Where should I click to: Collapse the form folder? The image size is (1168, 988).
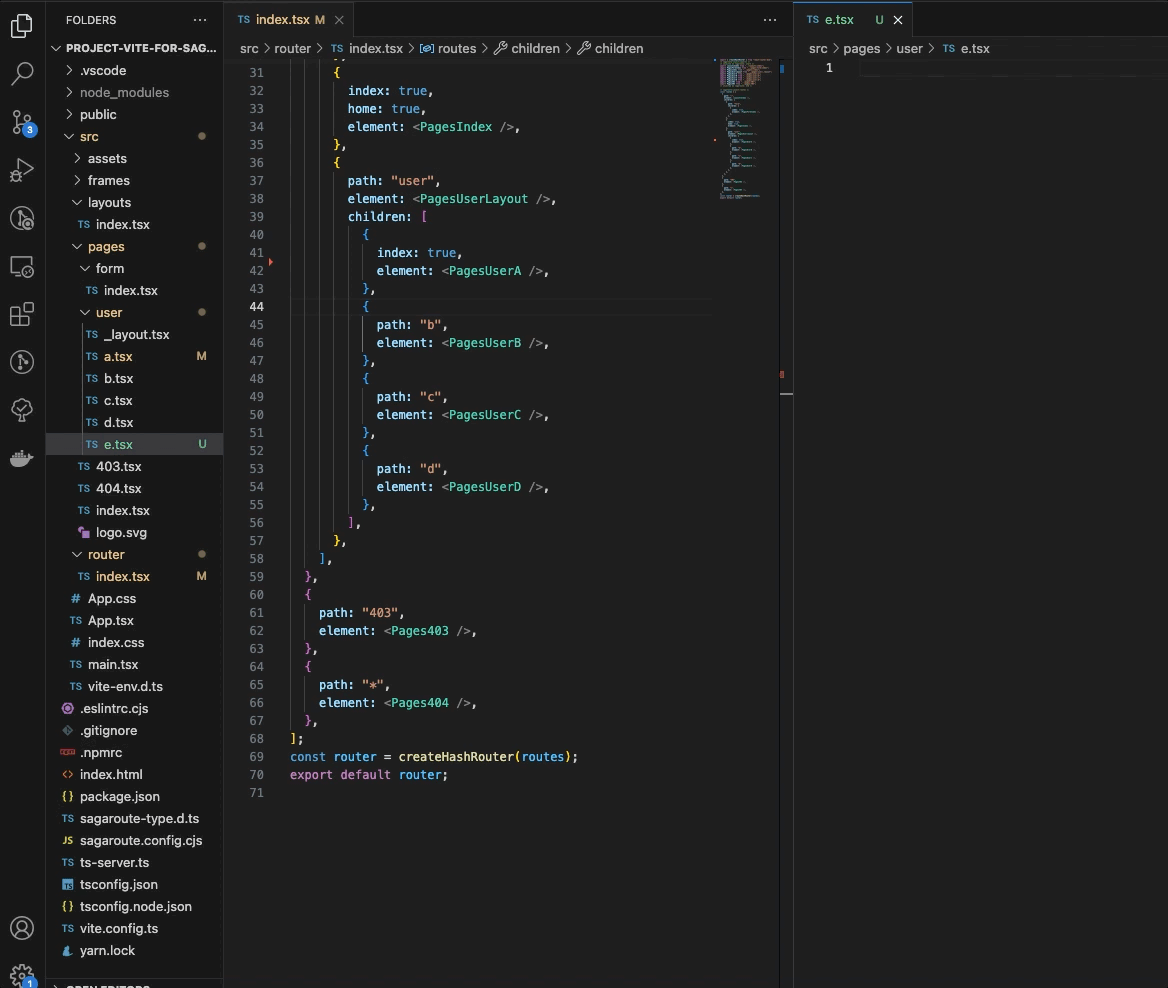tap(134, 268)
